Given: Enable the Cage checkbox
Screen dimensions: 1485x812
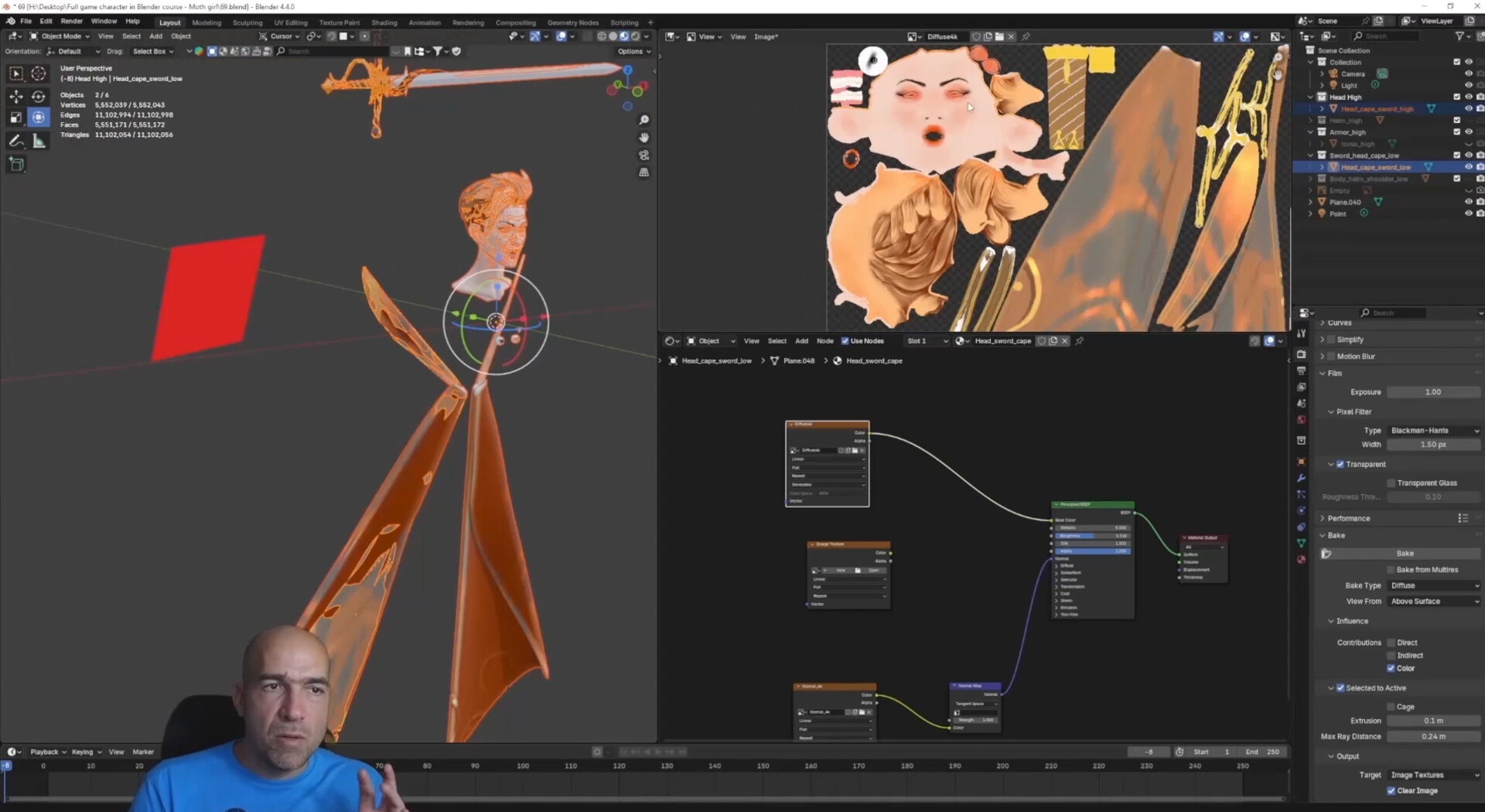Looking at the screenshot, I should coord(1391,707).
